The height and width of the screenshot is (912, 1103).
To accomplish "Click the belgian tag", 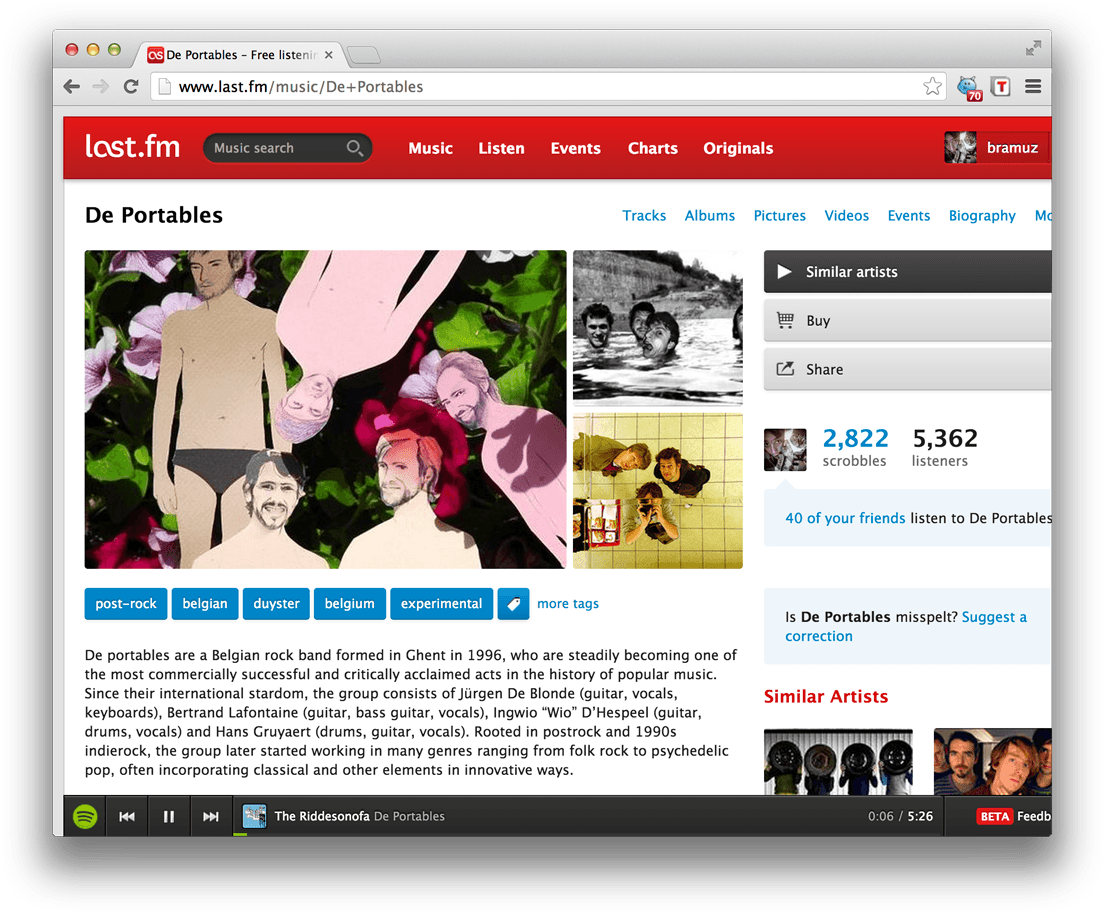I will (x=205, y=604).
